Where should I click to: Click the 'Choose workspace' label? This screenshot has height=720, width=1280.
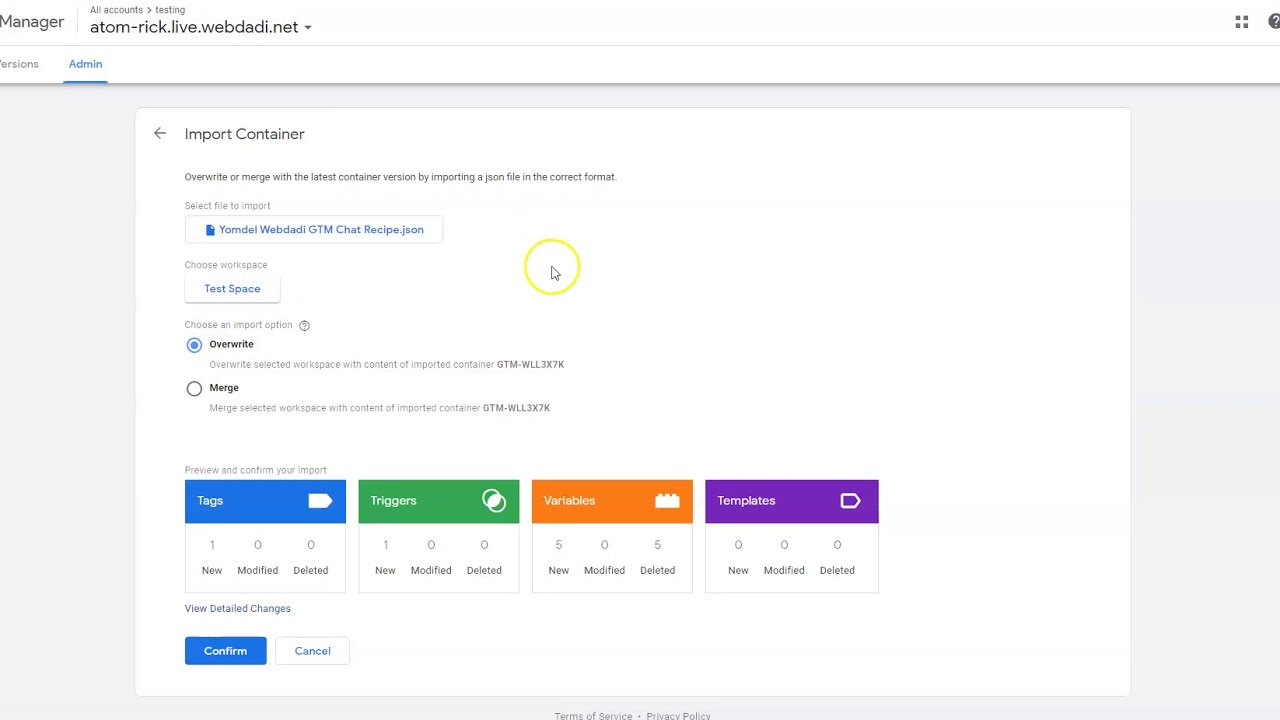tap(226, 265)
